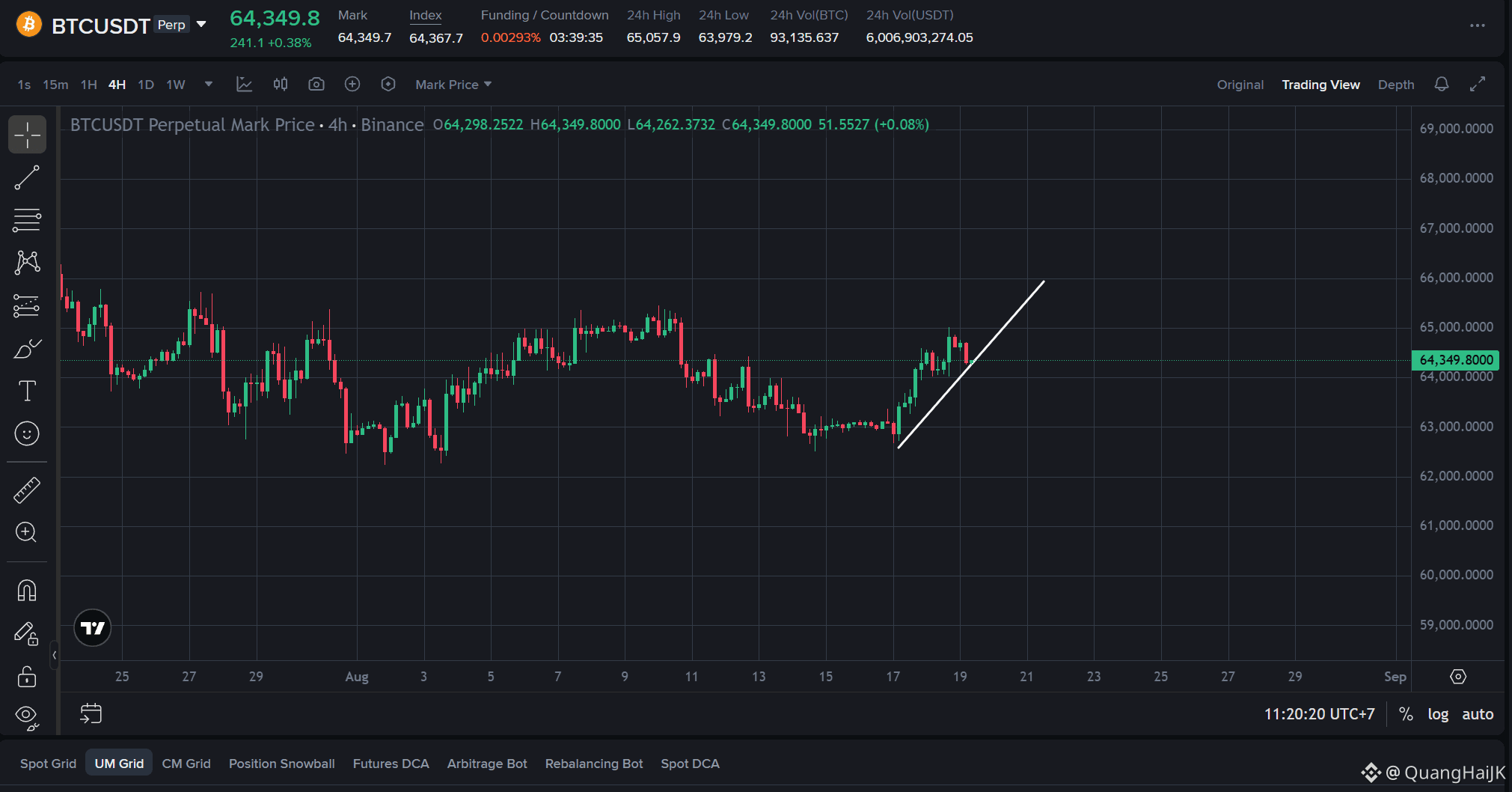Screen dimensions: 1512x792
Task: Click the current price label 64,349.8000
Action: click(x=1455, y=360)
